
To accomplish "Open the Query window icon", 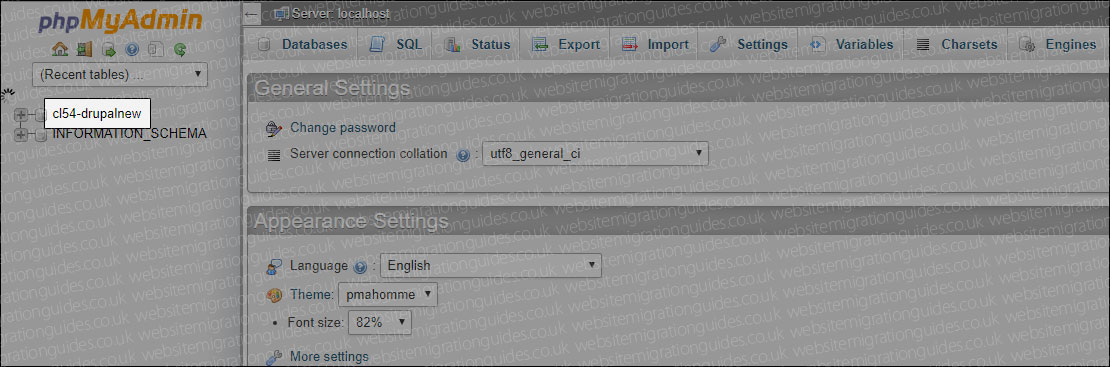I will (108, 50).
